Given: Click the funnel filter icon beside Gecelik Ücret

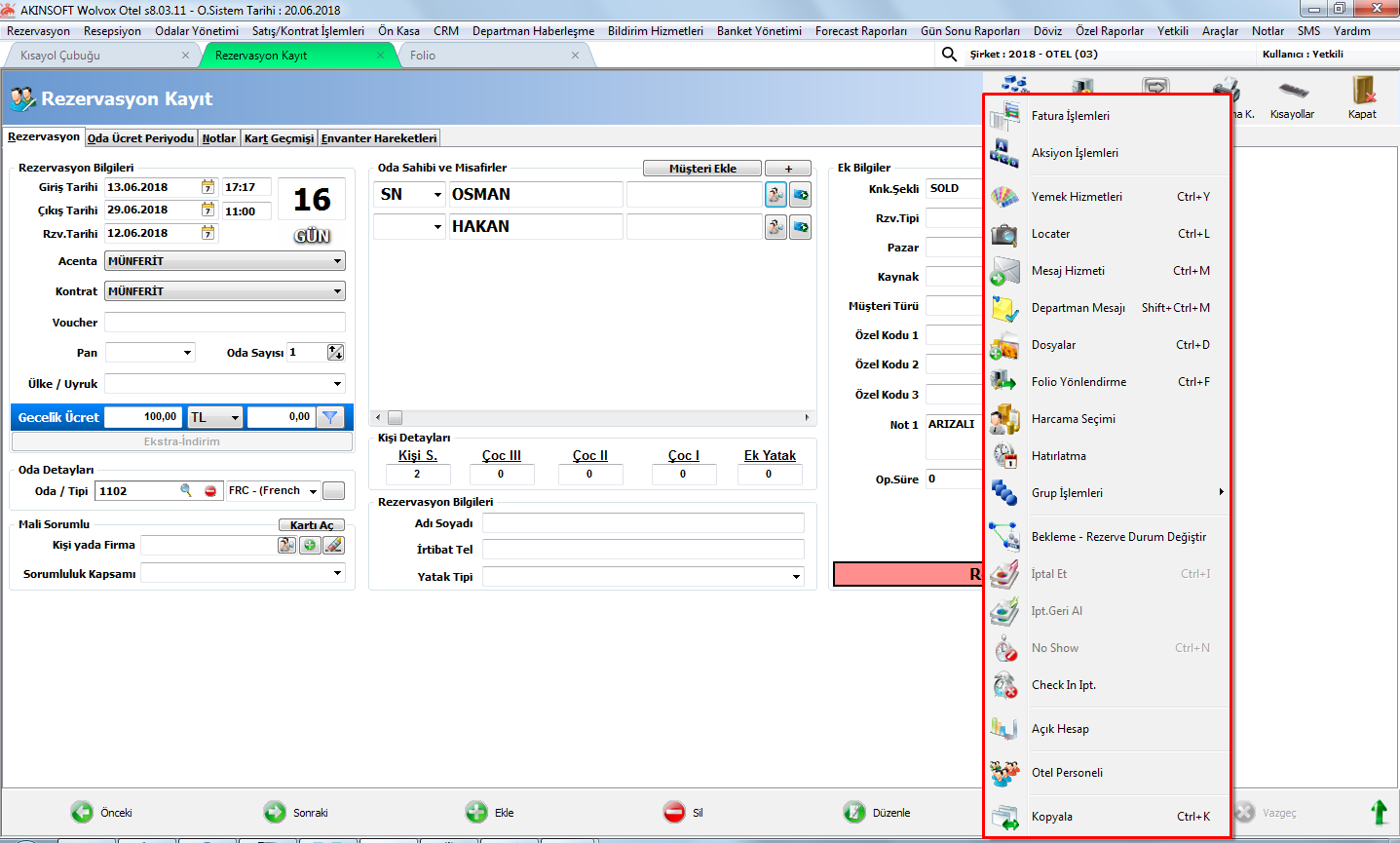Looking at the screenshot, I should coord(330,417).
